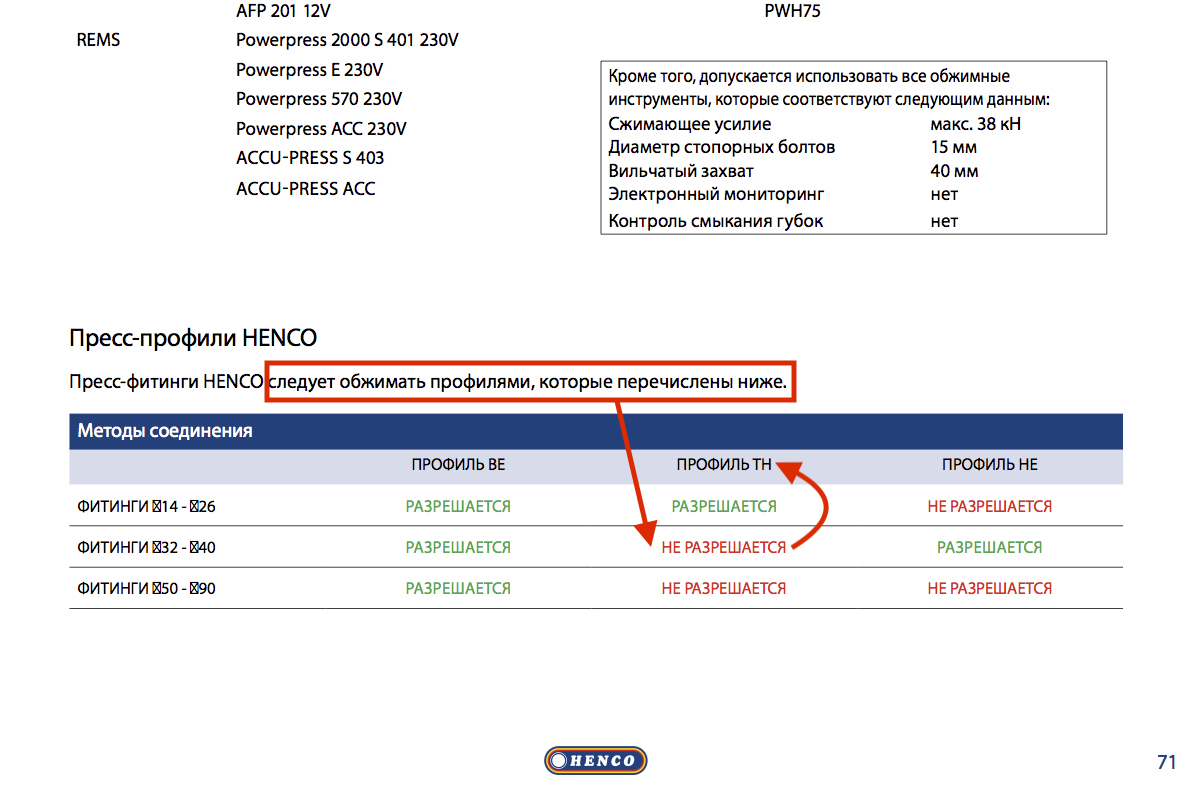Select the "Пресс-профили HENCO" heading
The image size is (1184, 787).
(193, 338)
